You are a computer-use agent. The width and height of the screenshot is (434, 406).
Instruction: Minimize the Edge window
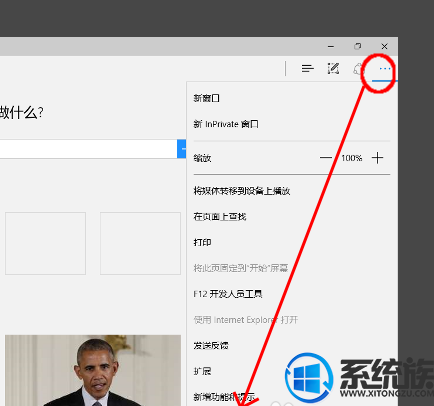[x=331, y=46]
